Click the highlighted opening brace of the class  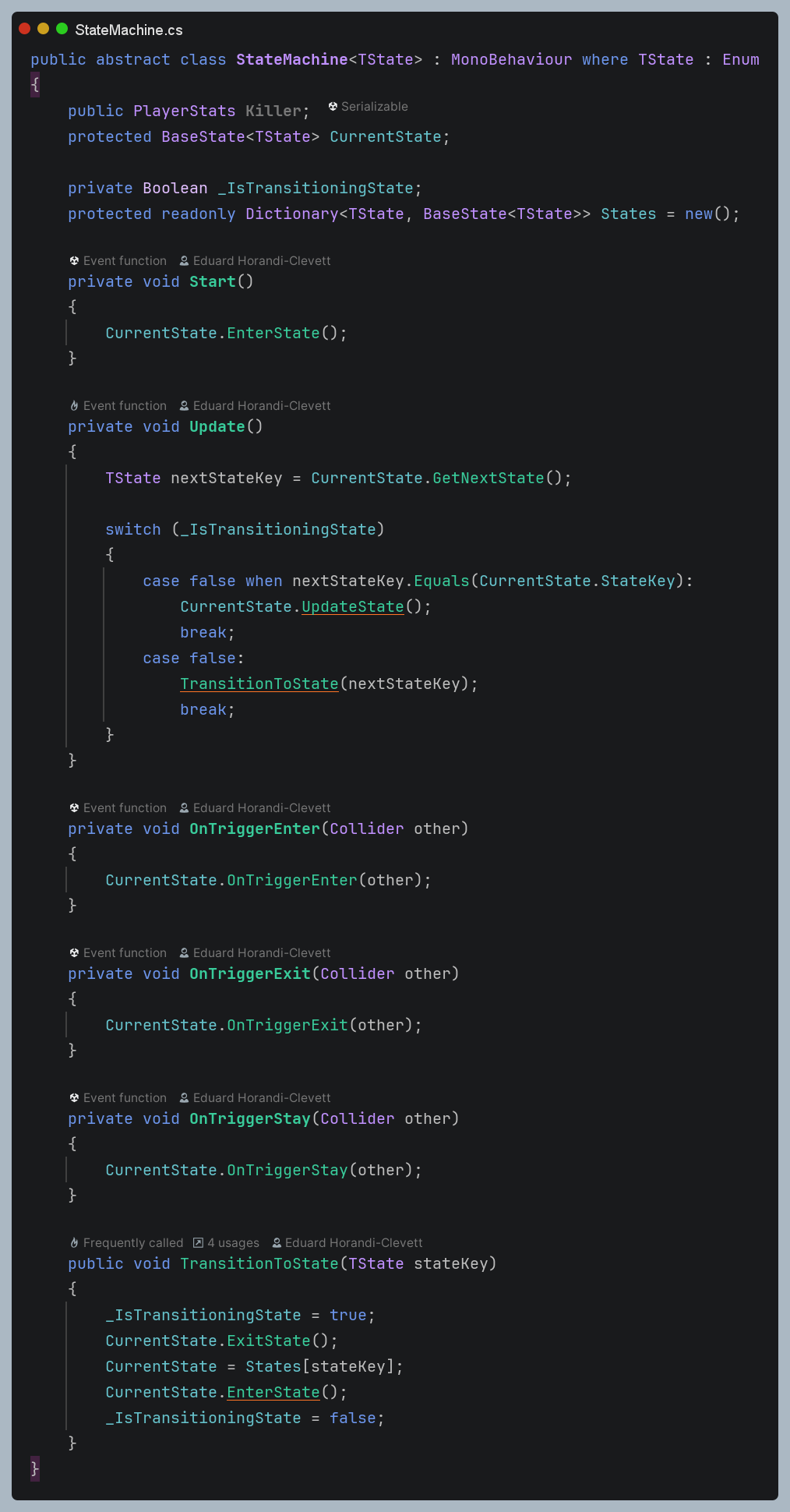[35, 85]
